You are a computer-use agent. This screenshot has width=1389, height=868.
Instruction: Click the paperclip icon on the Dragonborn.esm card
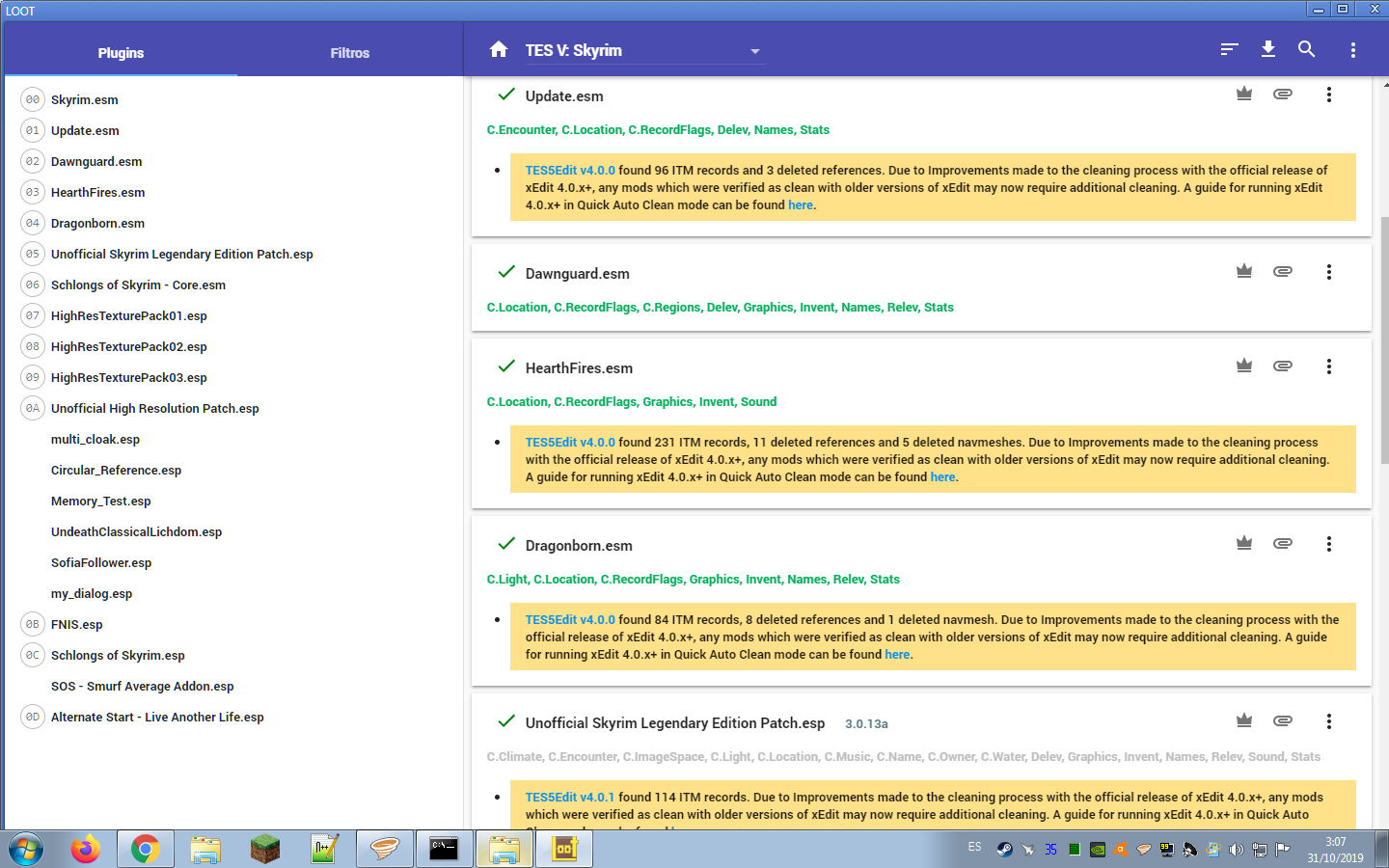coord(1283,544)
